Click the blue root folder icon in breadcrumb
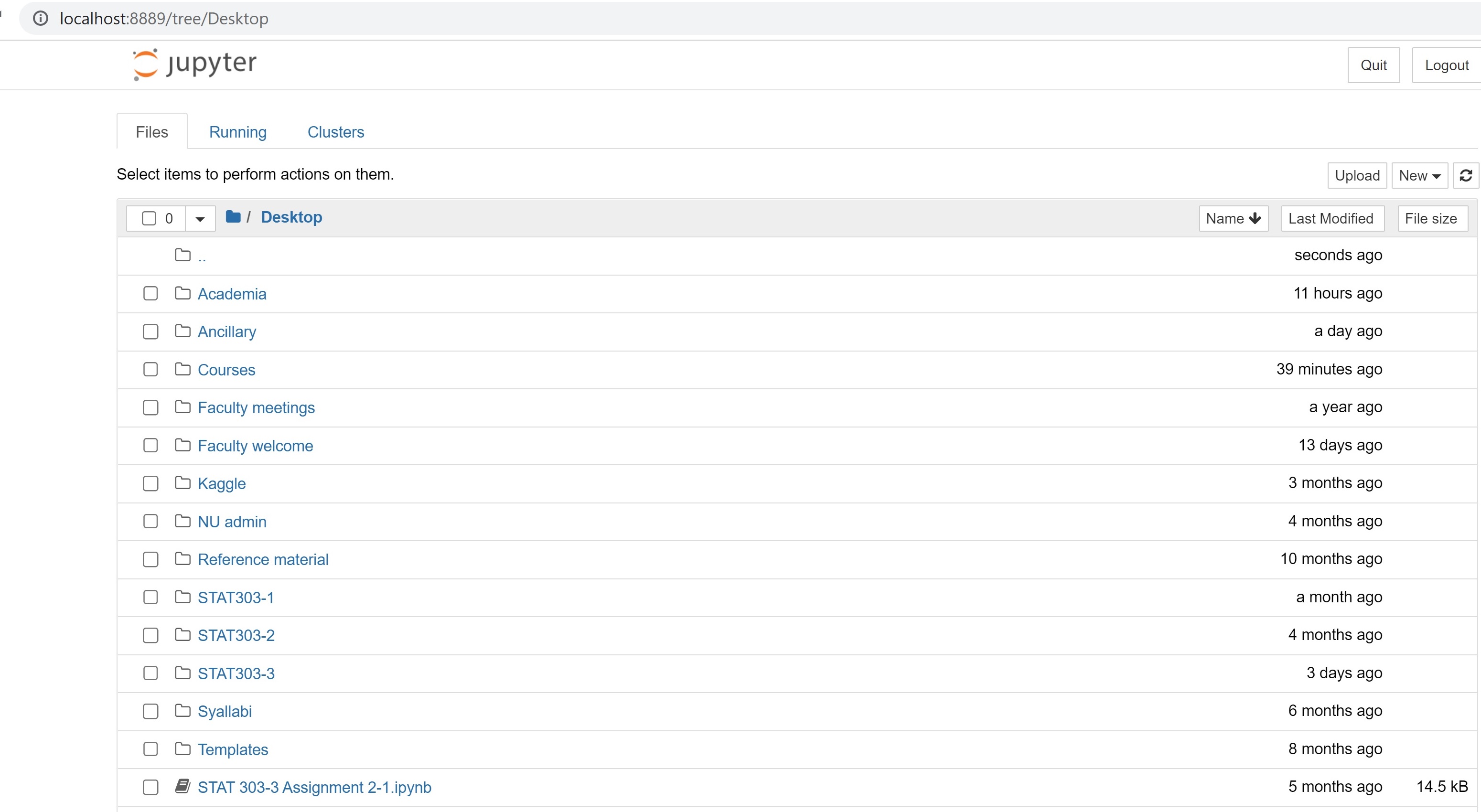The image size is (1481, 812). pos(233,217)
